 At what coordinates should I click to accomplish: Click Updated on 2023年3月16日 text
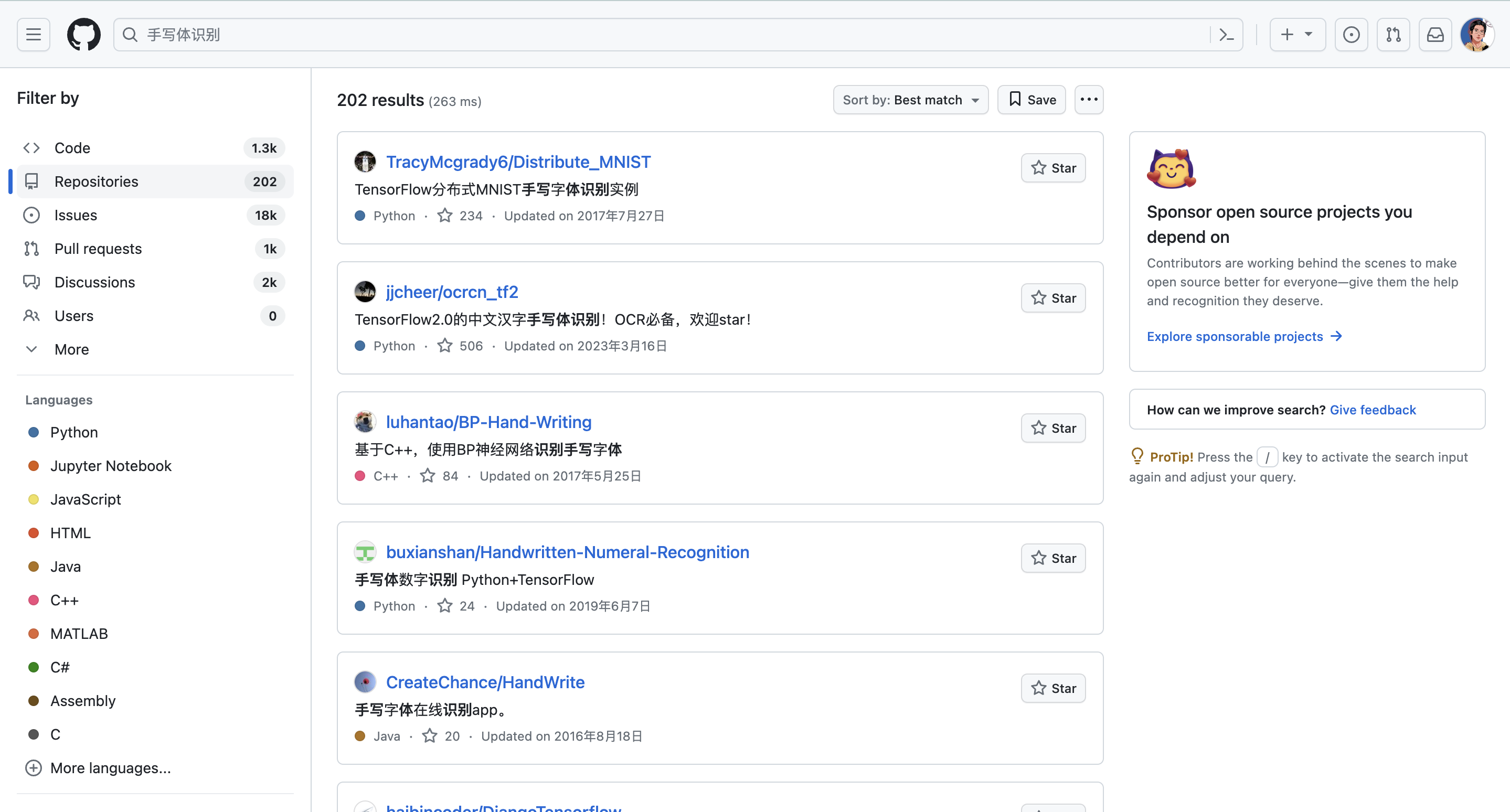586,346
